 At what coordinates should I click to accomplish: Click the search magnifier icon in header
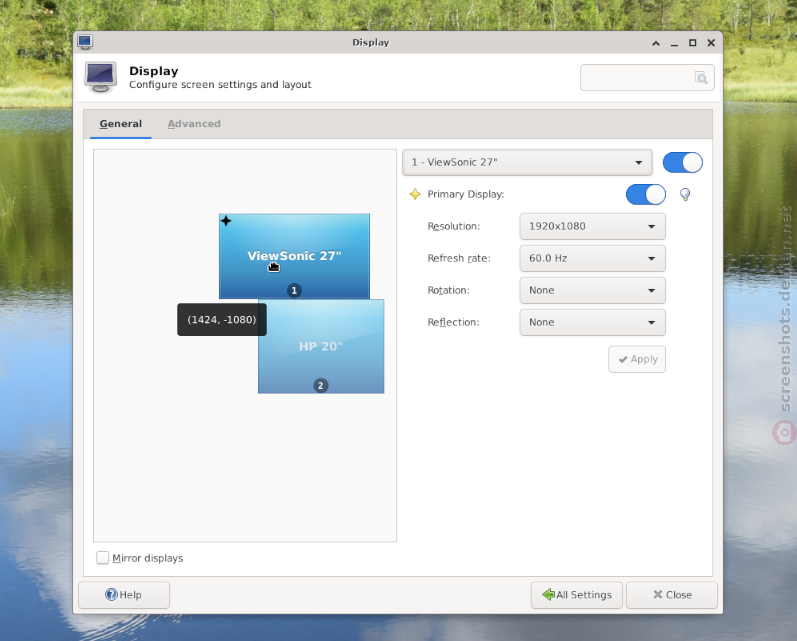pos(701,77)
